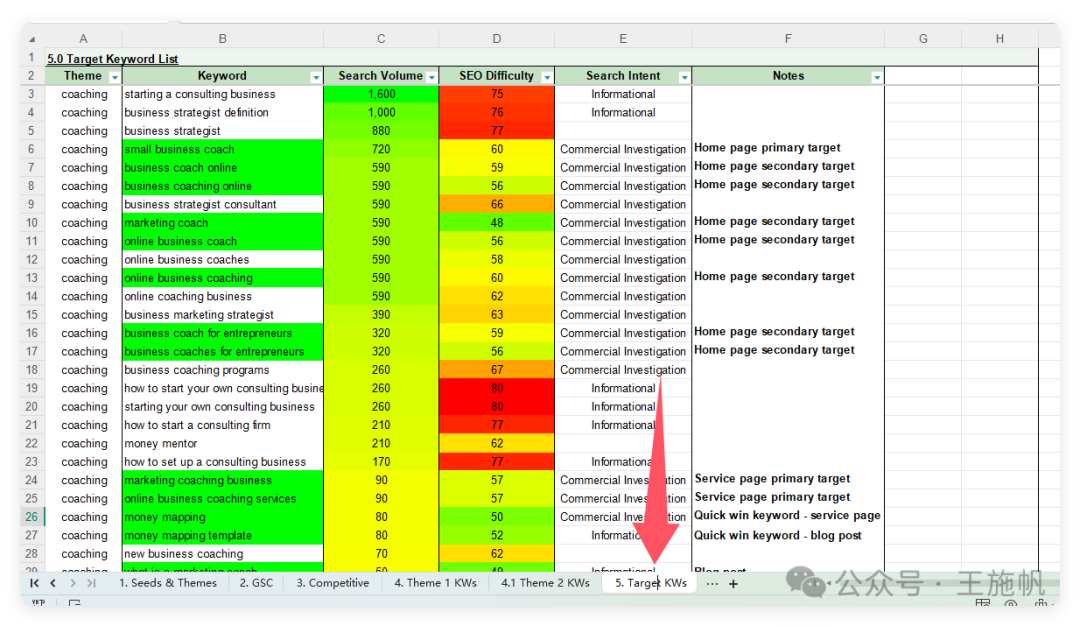Click cell 'marketing coaching business'
Viewport: 1080px width, 626px height.
point(222,480)
